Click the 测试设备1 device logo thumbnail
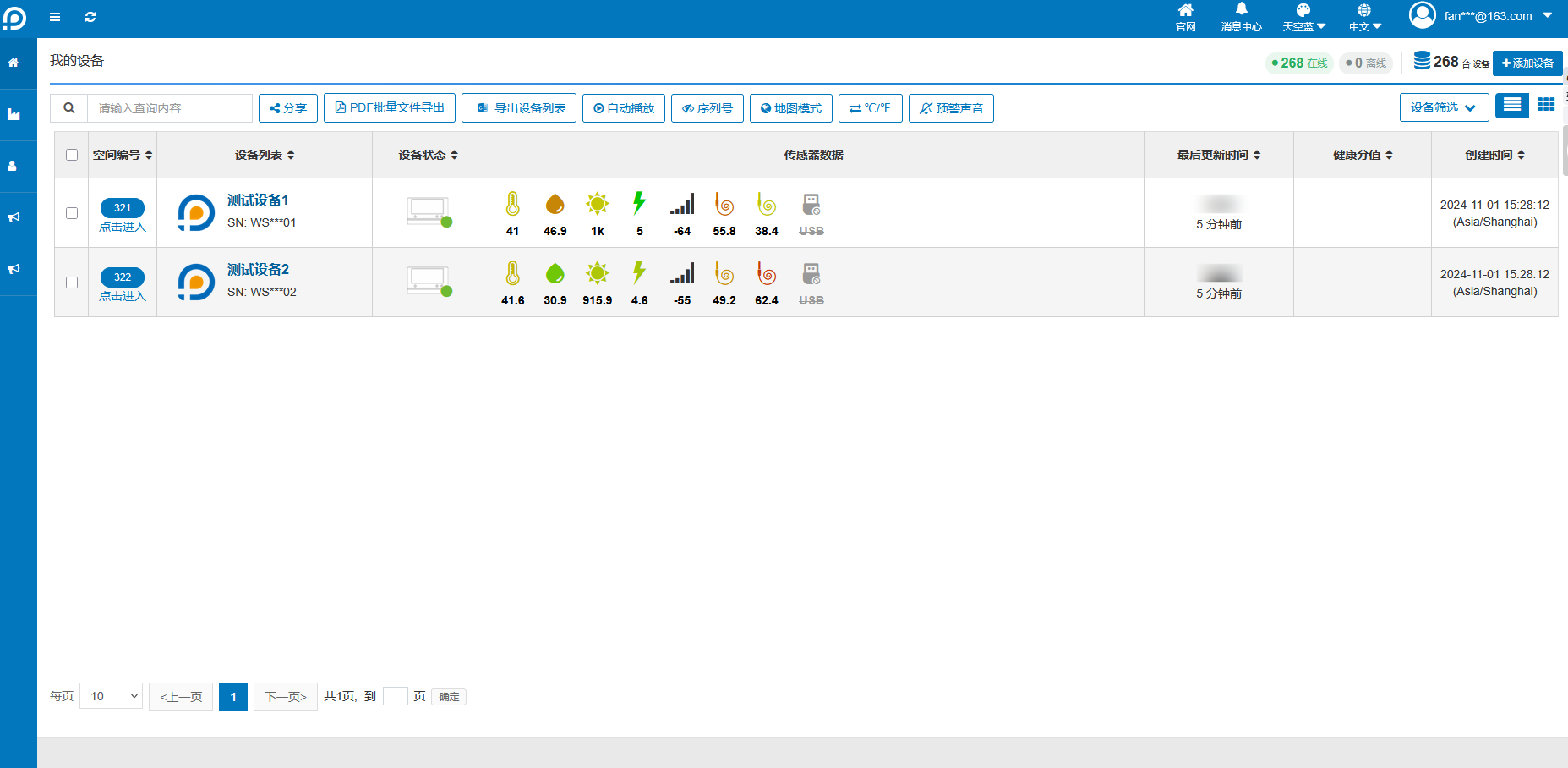This screenshot has width=1568, height=768. (196, 213)
